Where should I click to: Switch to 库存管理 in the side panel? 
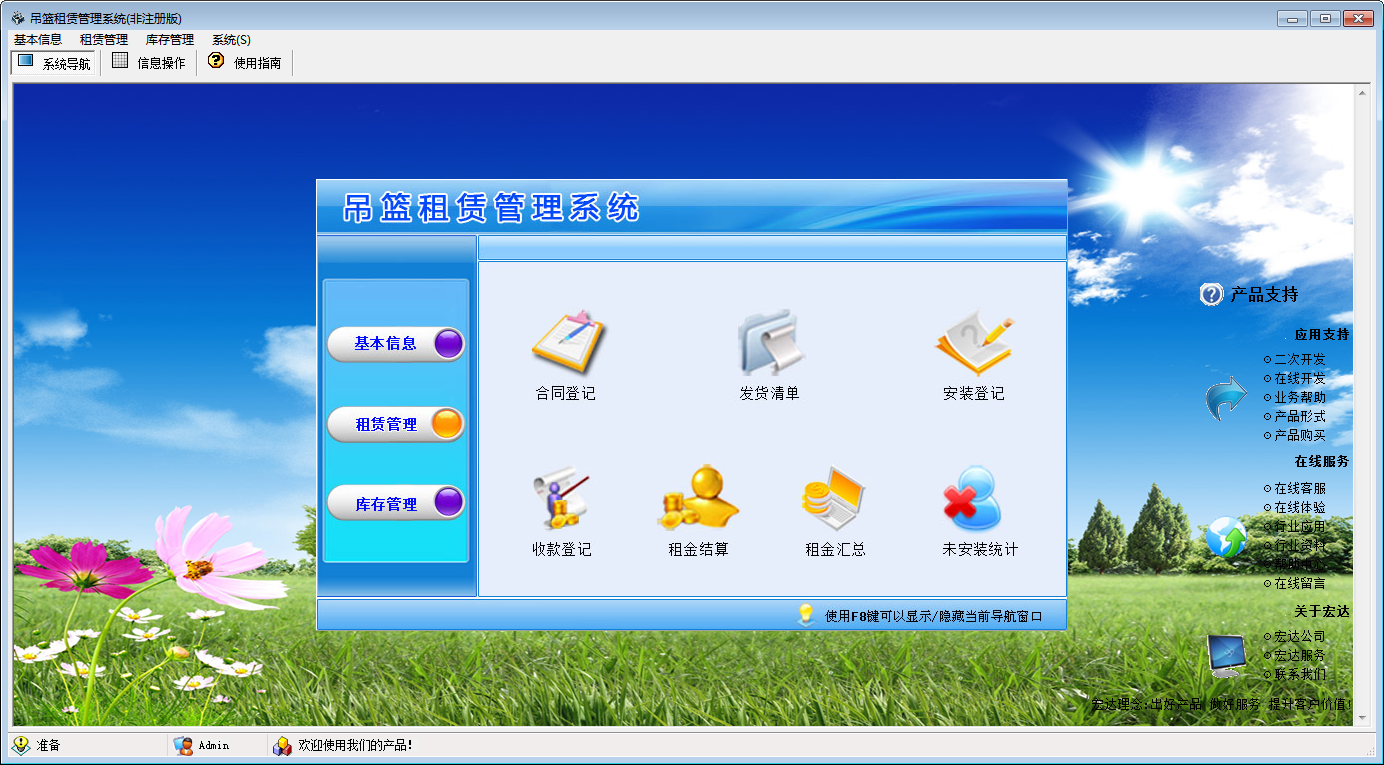[396, 504]
